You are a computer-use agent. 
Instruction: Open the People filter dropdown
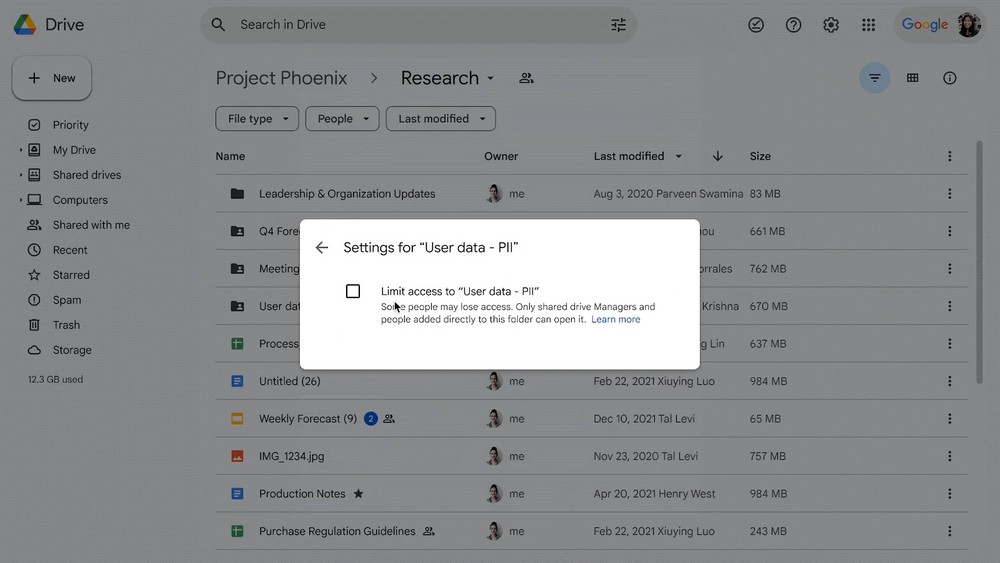pyautogui.click(x=342, y=119)
